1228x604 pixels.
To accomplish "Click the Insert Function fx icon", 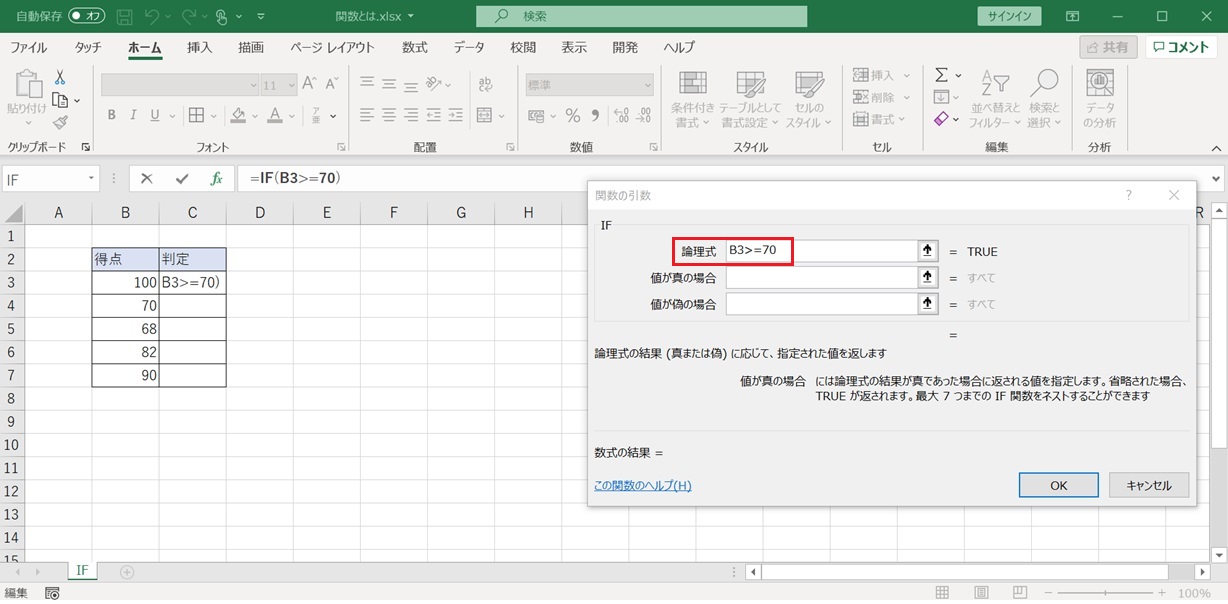I will 216,179.
